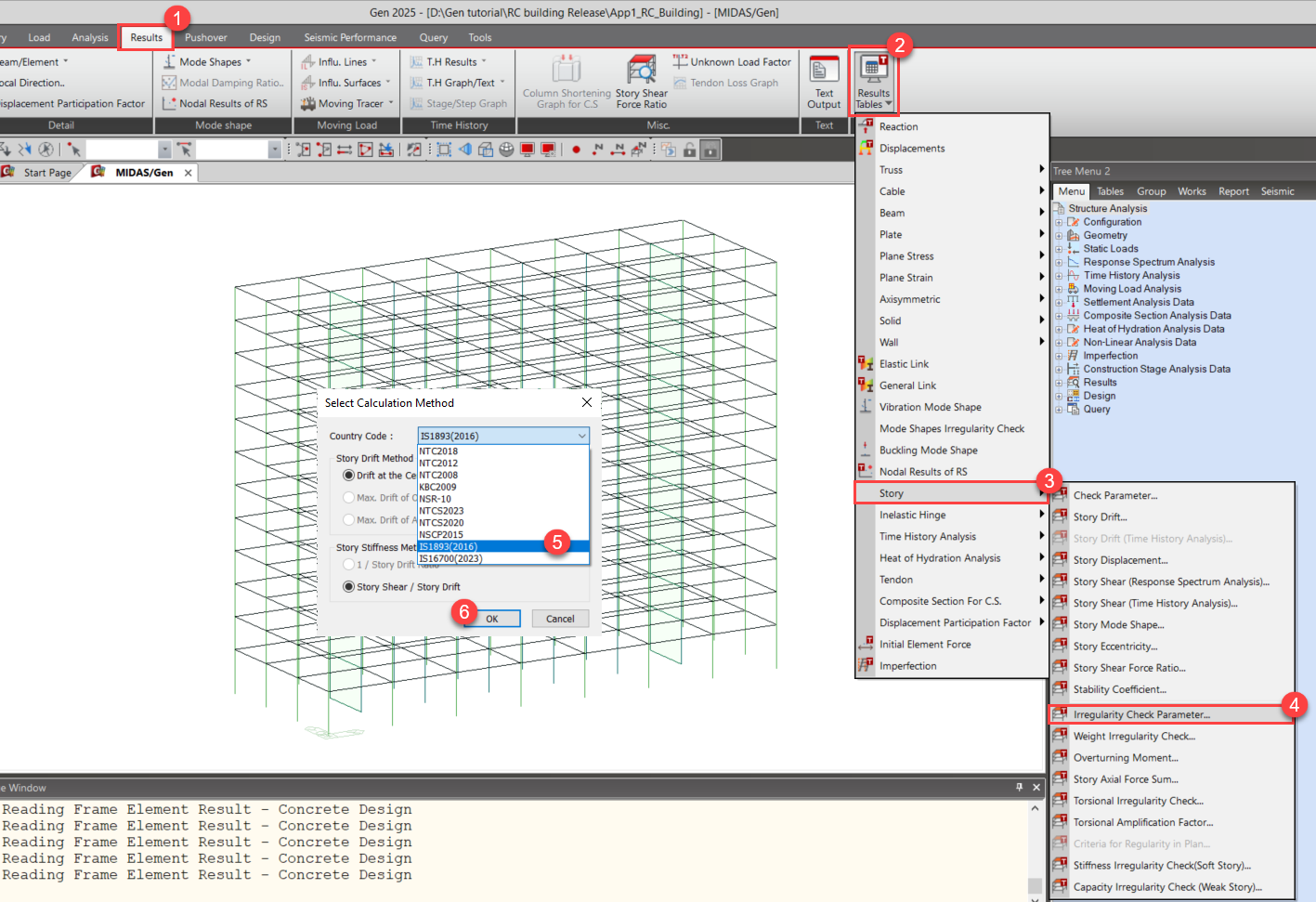Image resolution: width=1316 pixels, height=902 pixels.
Task: Close the message window panel
Action: [x=1036, y=787]
